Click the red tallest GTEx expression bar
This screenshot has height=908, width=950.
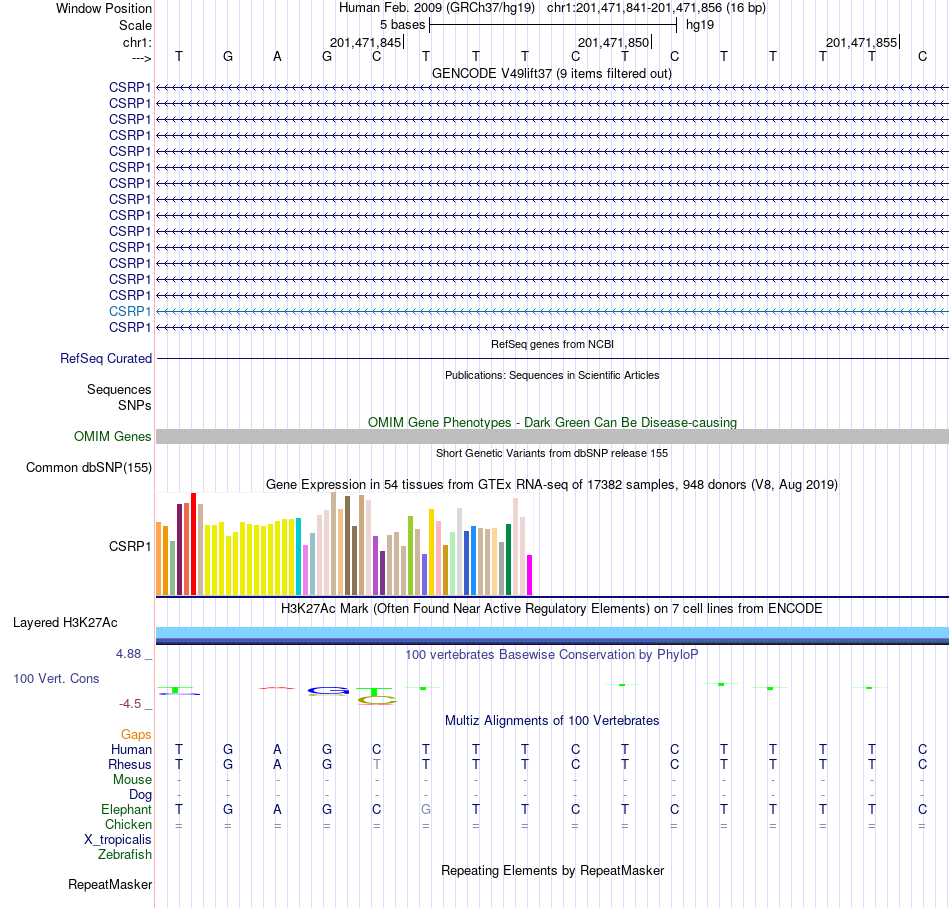194,544
